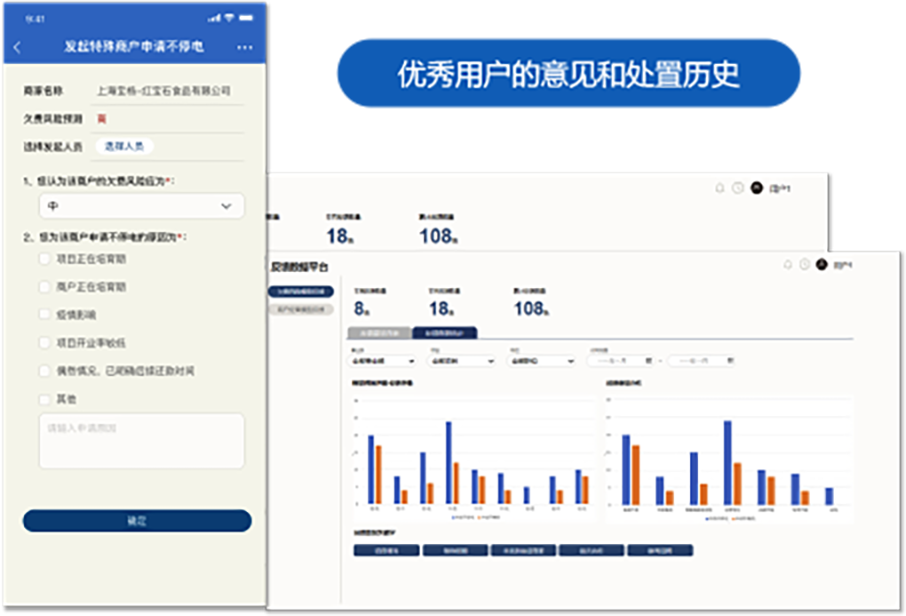Open the three-dot more menu in header
This screenshot has width=906, height=616.
(x=245, y=47)
